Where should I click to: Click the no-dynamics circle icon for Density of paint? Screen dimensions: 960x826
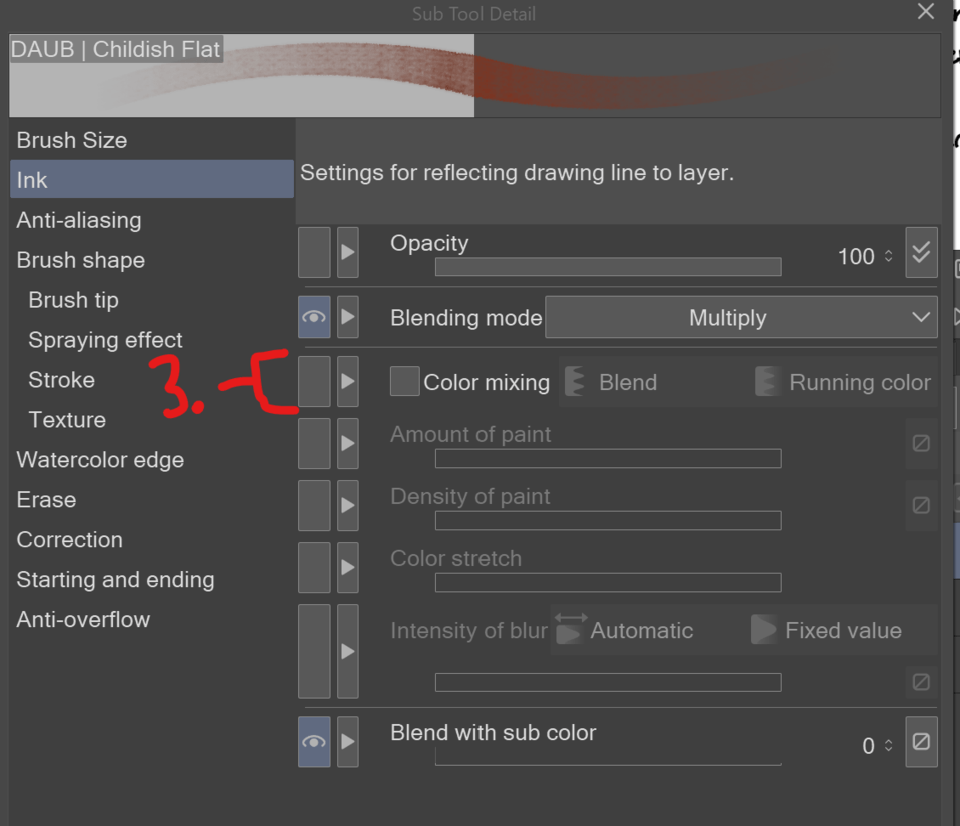pos(921,506)
